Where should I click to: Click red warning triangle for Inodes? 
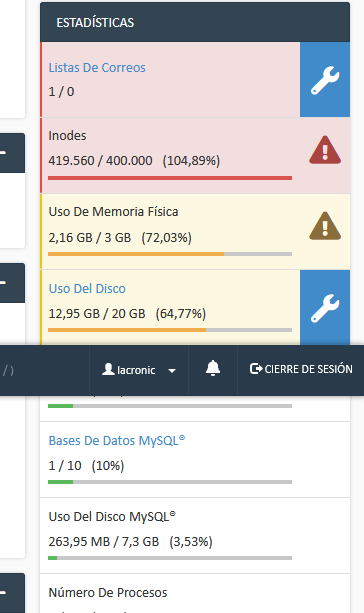[325, 151]
